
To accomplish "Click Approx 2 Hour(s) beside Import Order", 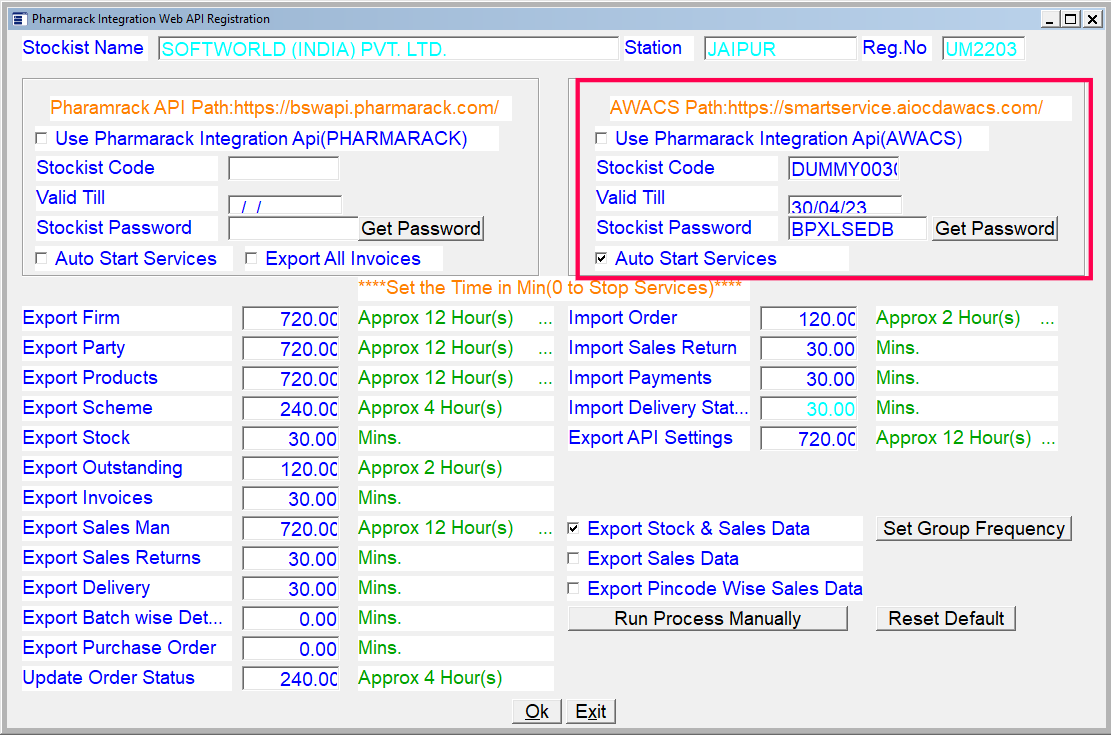I will pyautogui.click(x=948, y=318).
